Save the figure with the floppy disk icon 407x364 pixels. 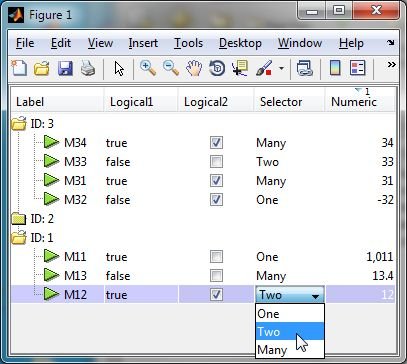(65, 69)
